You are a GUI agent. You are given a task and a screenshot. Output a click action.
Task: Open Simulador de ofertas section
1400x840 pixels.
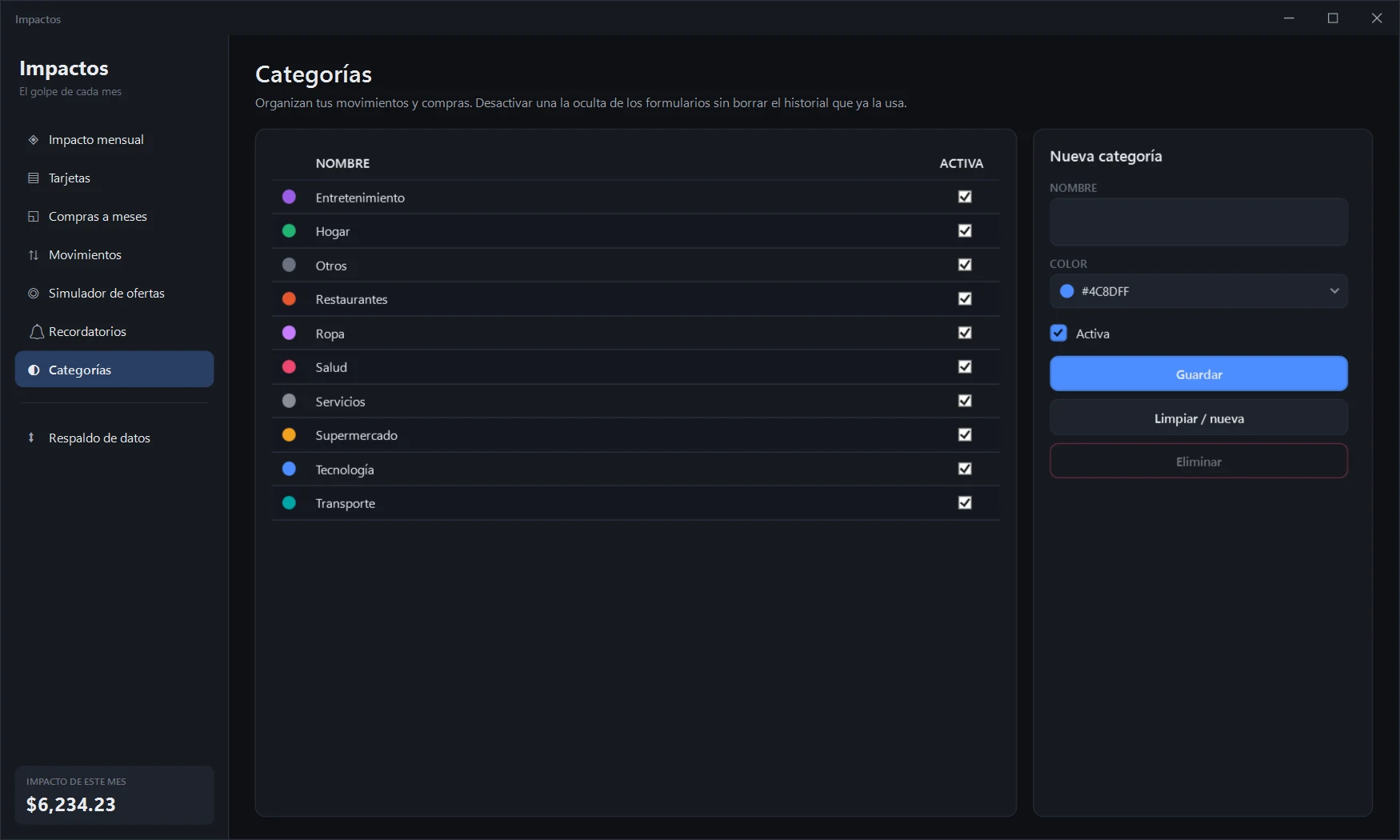pyautogui.click(x=114, y=294)
